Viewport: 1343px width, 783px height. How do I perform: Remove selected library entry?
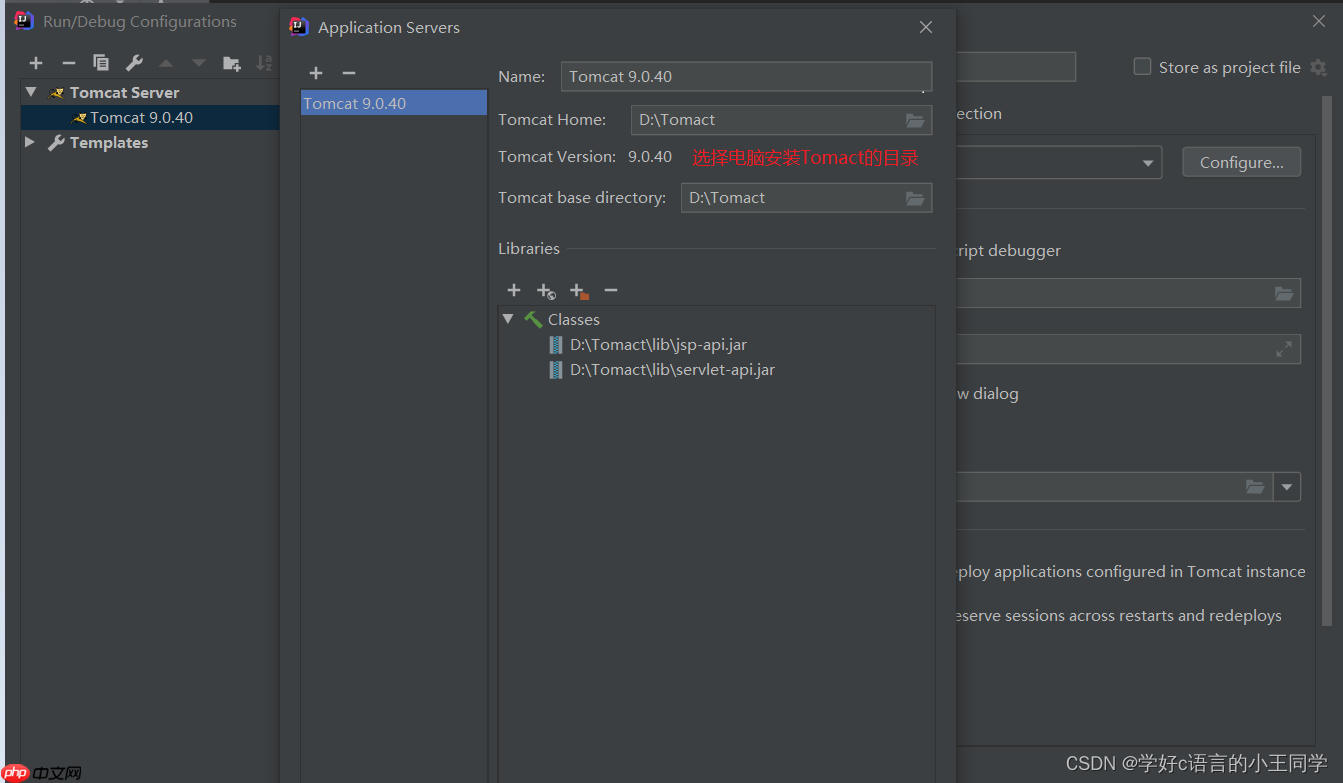point(611,290)
